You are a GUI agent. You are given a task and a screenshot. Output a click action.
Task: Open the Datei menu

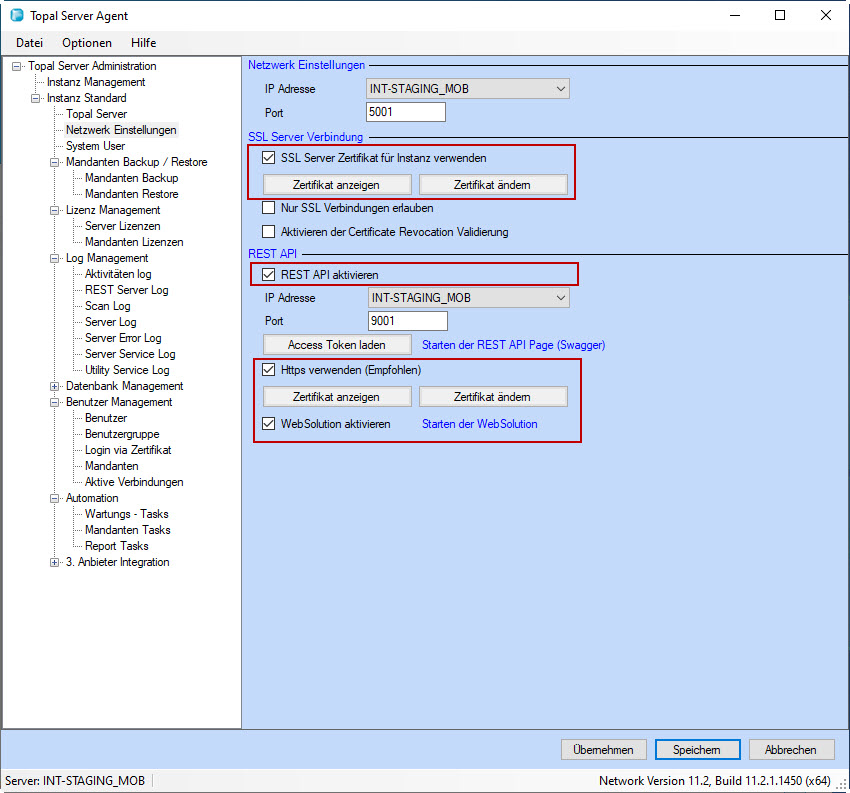[30, 43]
